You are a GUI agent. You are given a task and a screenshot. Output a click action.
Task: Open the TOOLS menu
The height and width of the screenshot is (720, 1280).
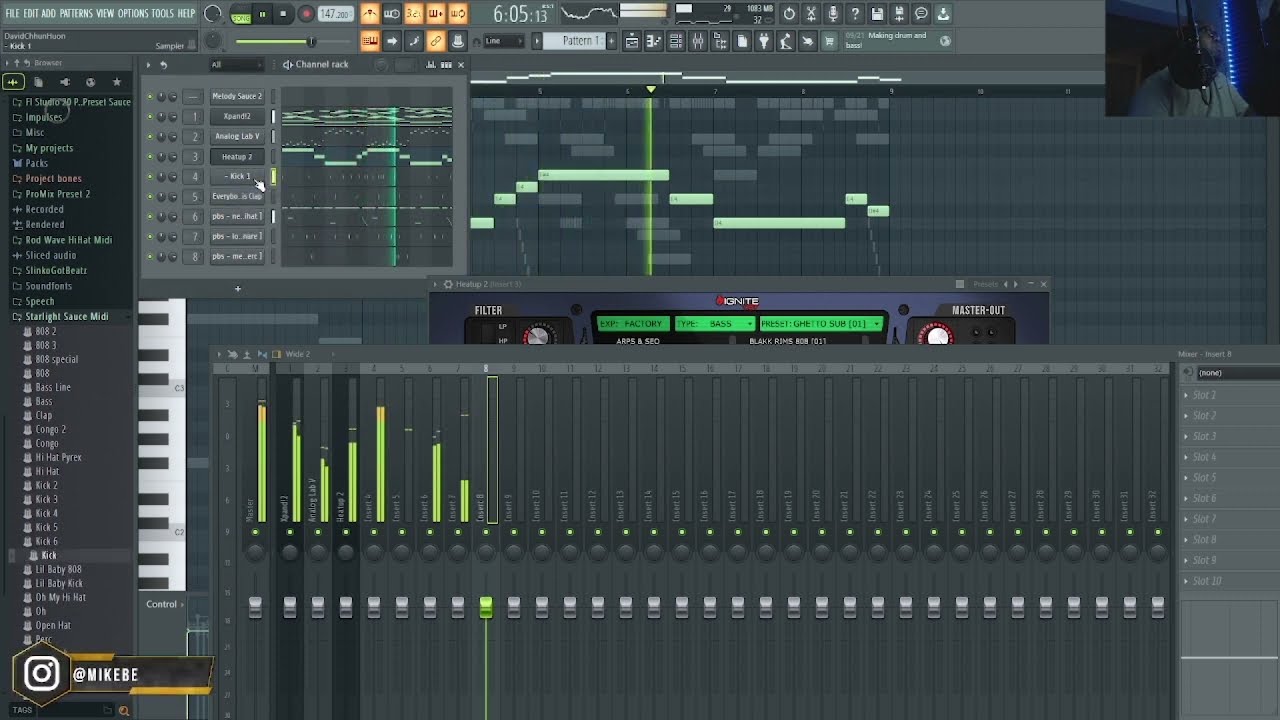[x=162, y=13]
